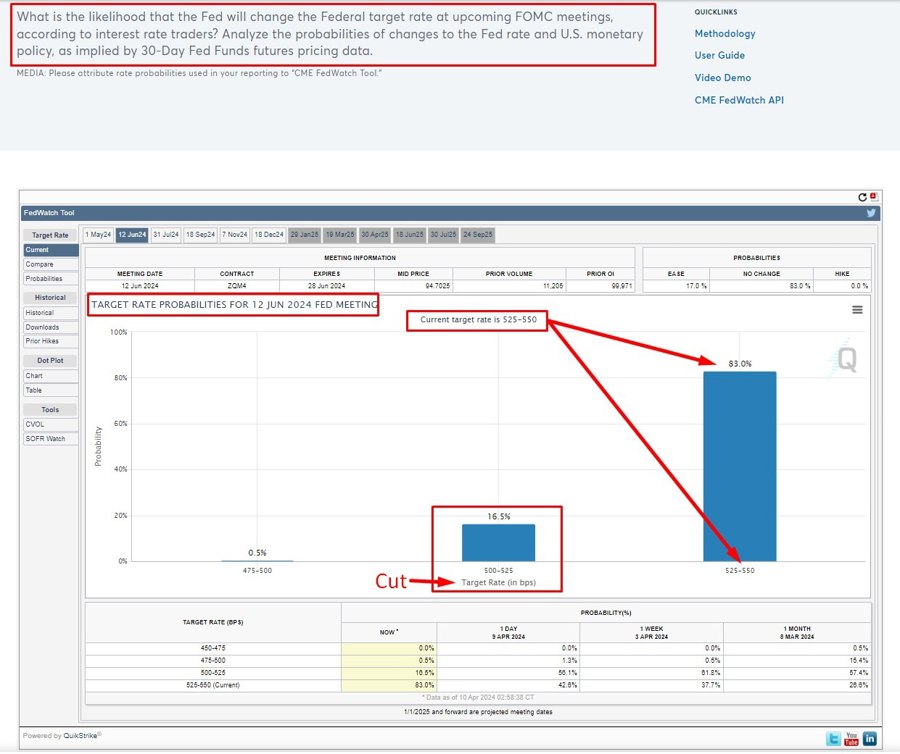Select the 19 Mar25 meeting tab

point(340,235)
